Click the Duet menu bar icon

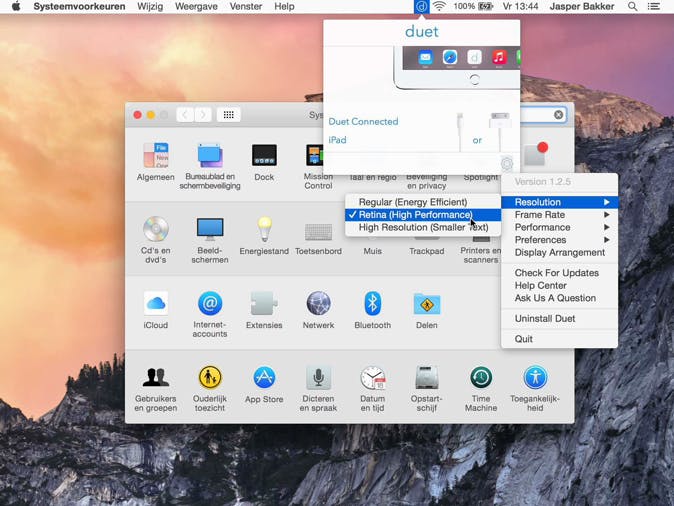pyautogui.click(x=422, y=6)
